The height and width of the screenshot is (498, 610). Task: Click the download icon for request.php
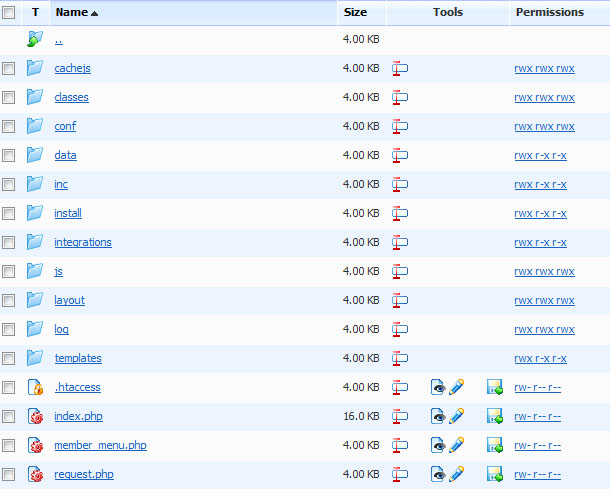pyautogui.click(x=494, y=474)
